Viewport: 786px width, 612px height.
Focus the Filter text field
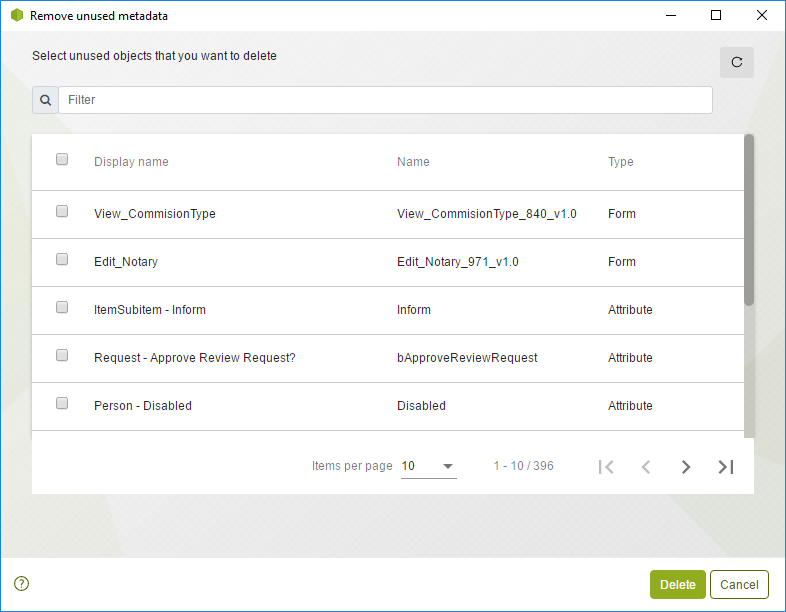[385, 100]
